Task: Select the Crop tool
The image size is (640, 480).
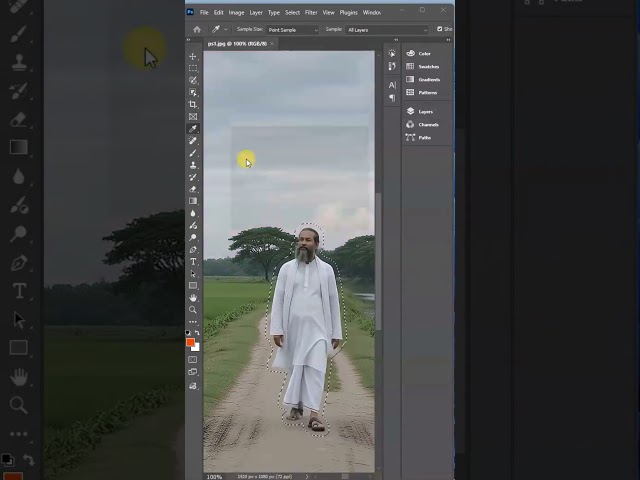Action: (193, 104)
